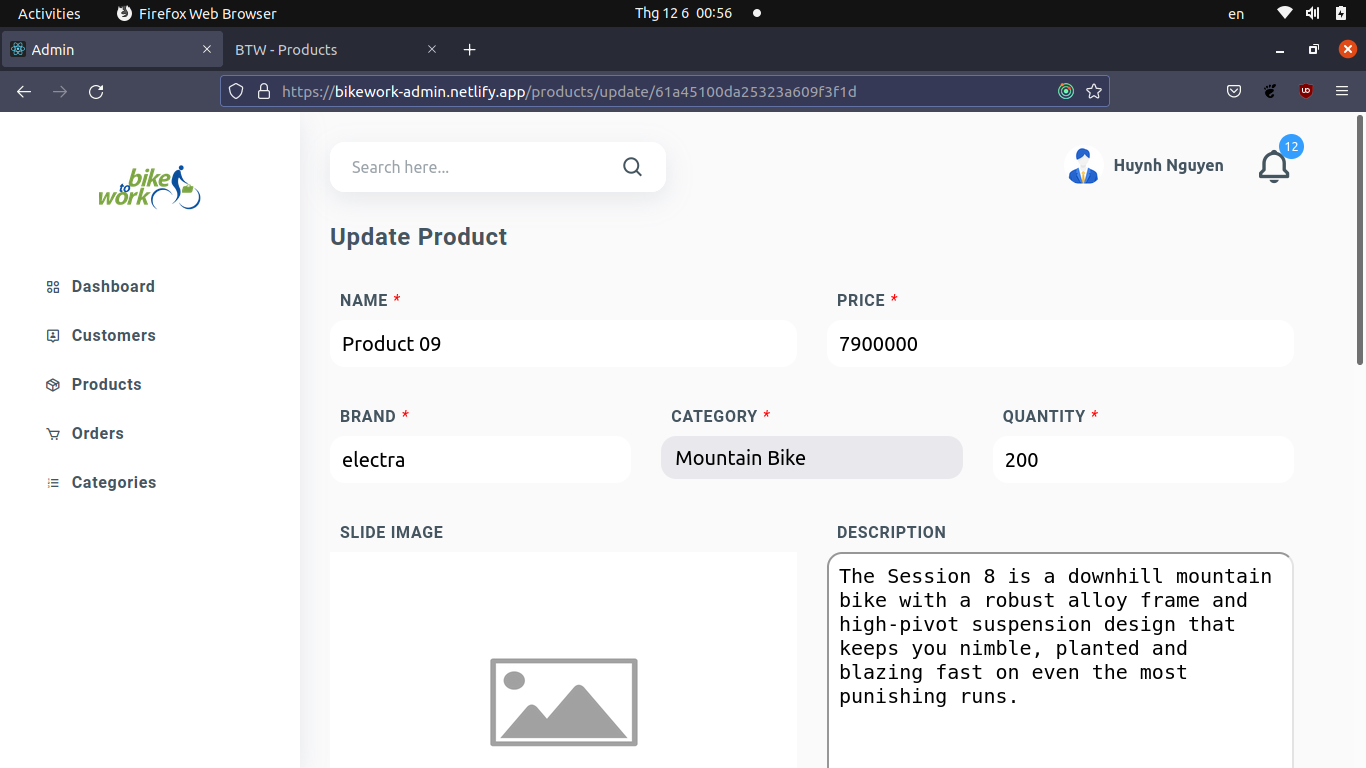Switch to the Admin tab
This screenshot has width=1366, height=768.
click(100, 49)
